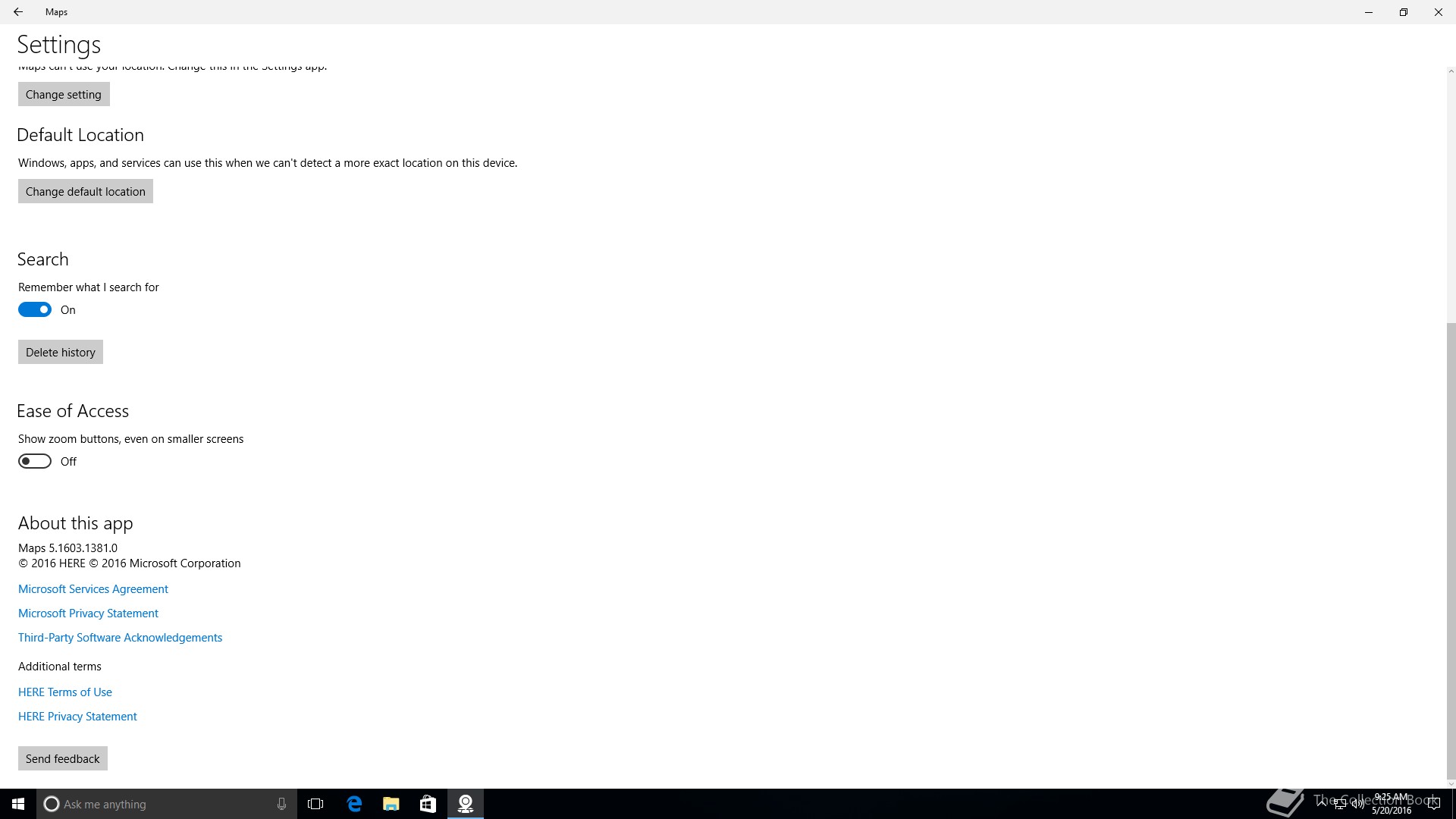Screen dimensions: 1456x819
Task: Click the About this app heading
Action: tap(76, 523)
